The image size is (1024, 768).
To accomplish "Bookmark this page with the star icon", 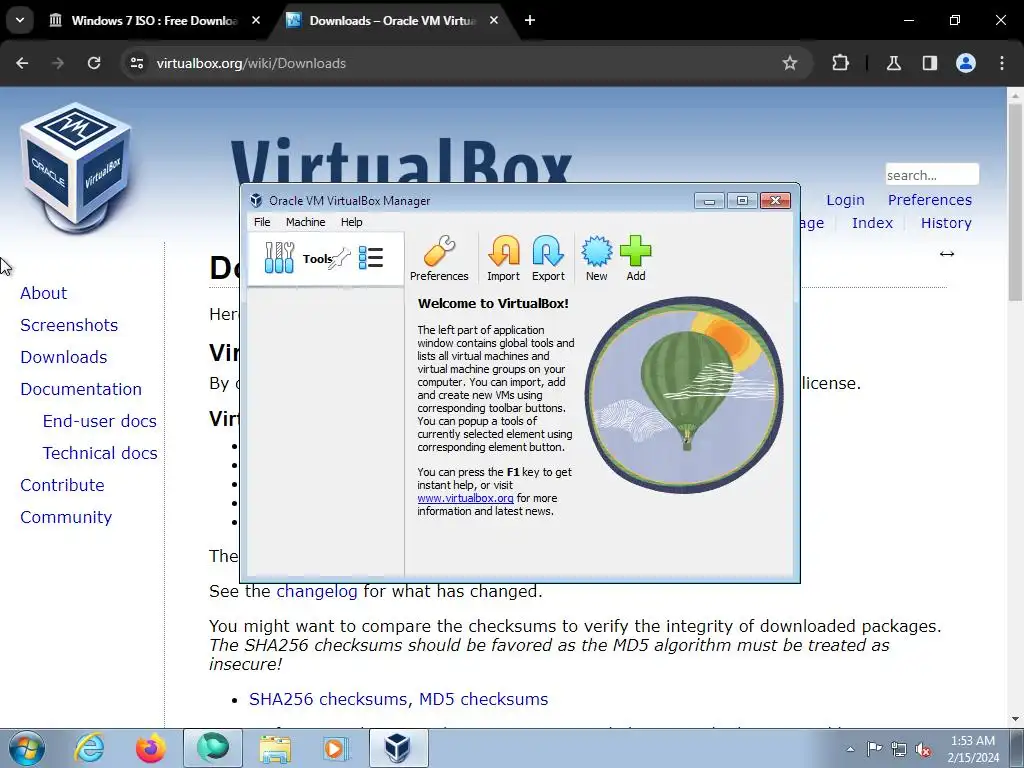I will [790, 63].
